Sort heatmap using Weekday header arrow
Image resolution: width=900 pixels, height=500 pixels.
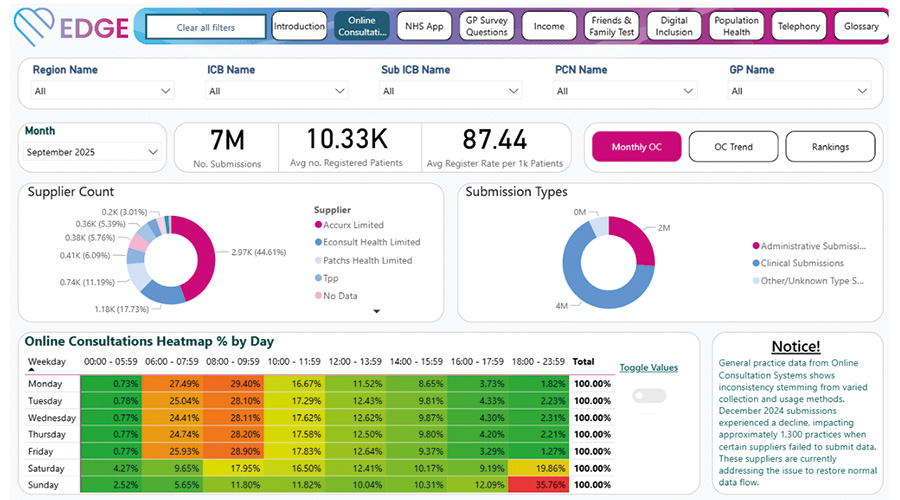[31, 372]
